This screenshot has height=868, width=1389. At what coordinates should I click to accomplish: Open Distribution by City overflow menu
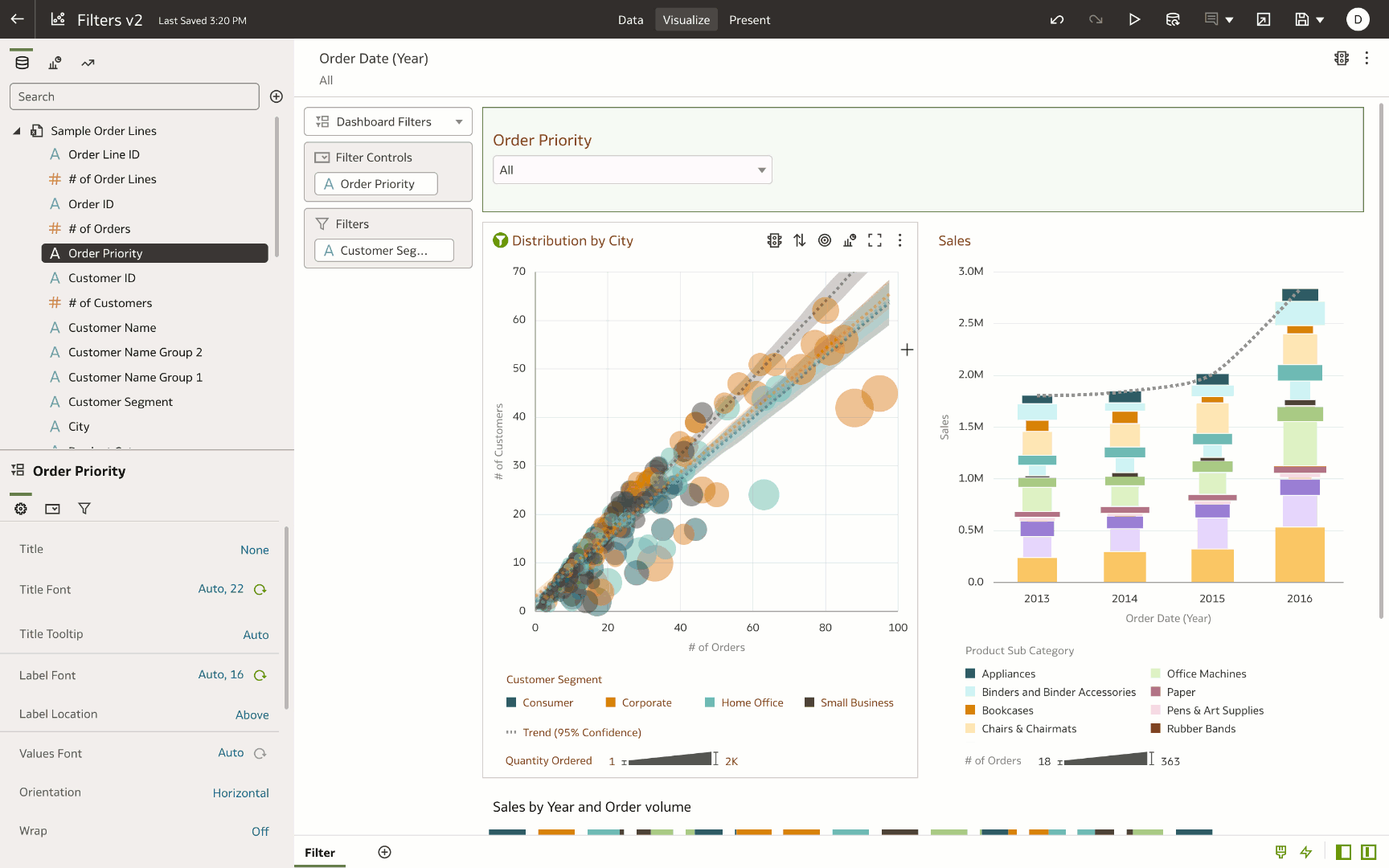(899, 240)
